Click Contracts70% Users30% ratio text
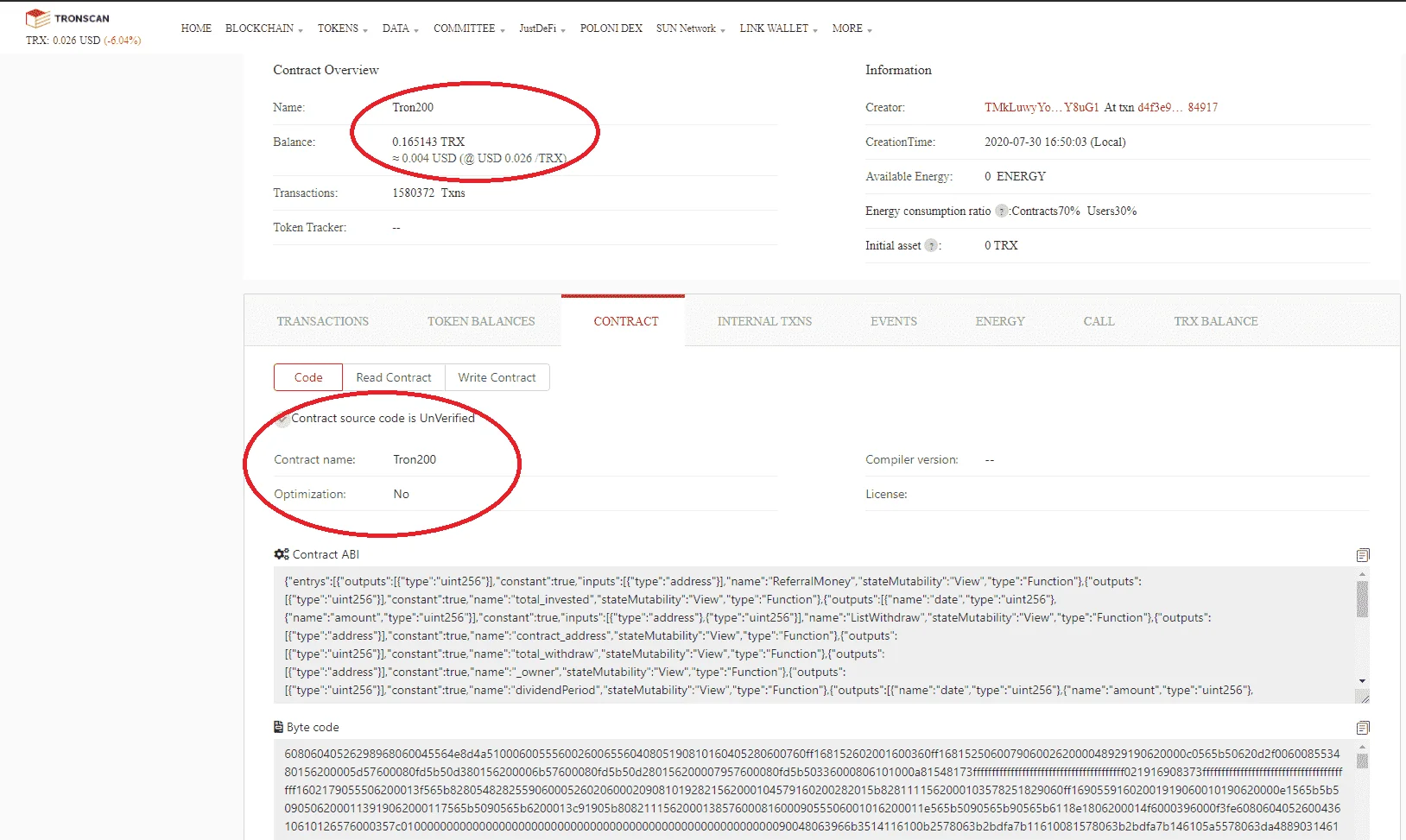This screenshot has width=1406, height=840. [x=1074, y=211]
